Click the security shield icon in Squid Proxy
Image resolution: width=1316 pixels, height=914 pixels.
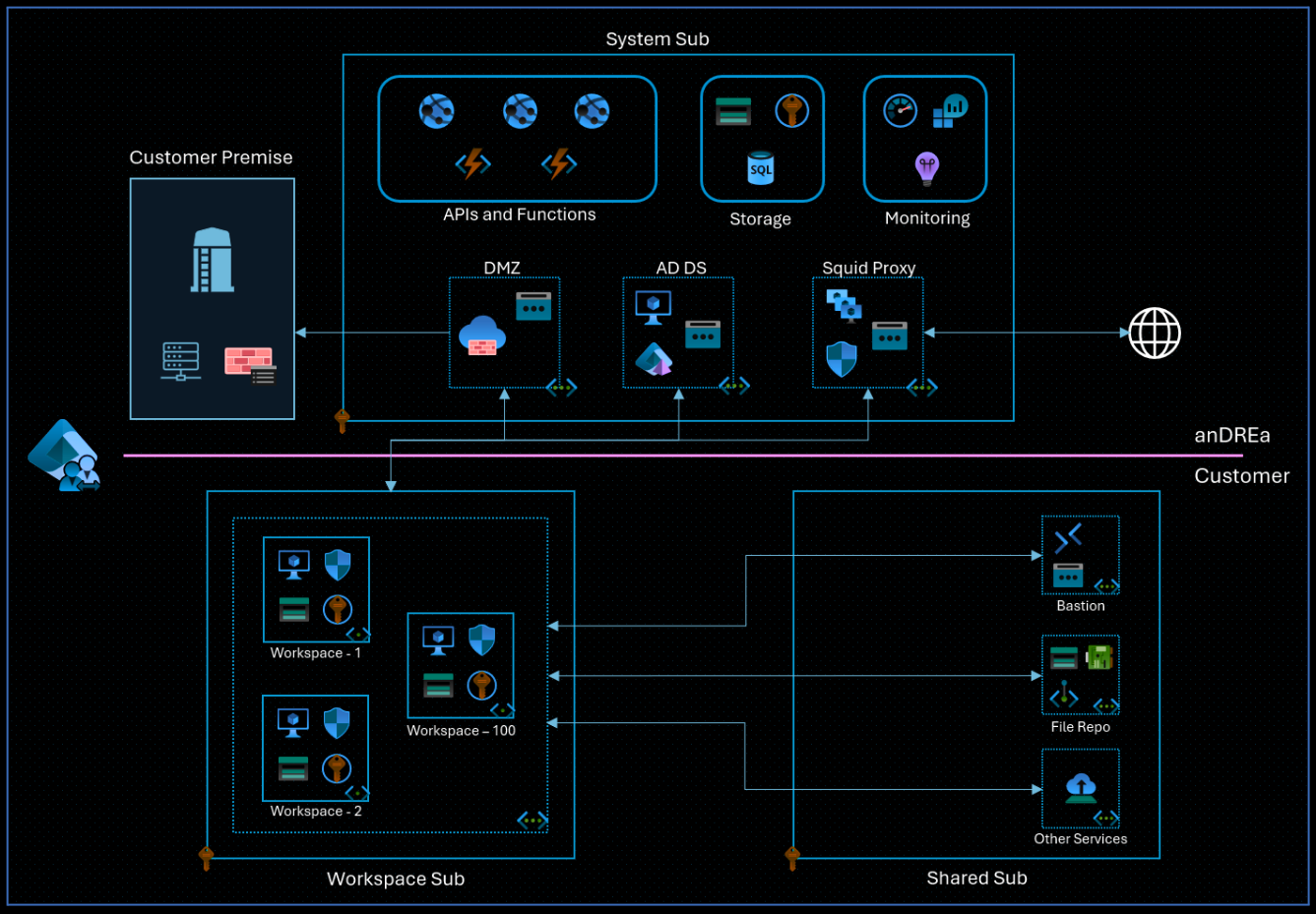842,359
